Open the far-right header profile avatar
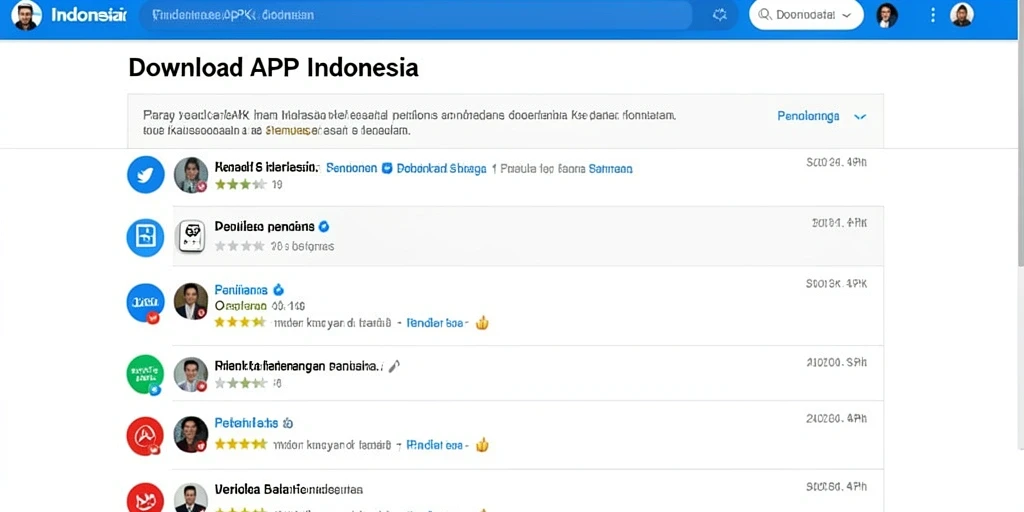 tap(961, 15)
